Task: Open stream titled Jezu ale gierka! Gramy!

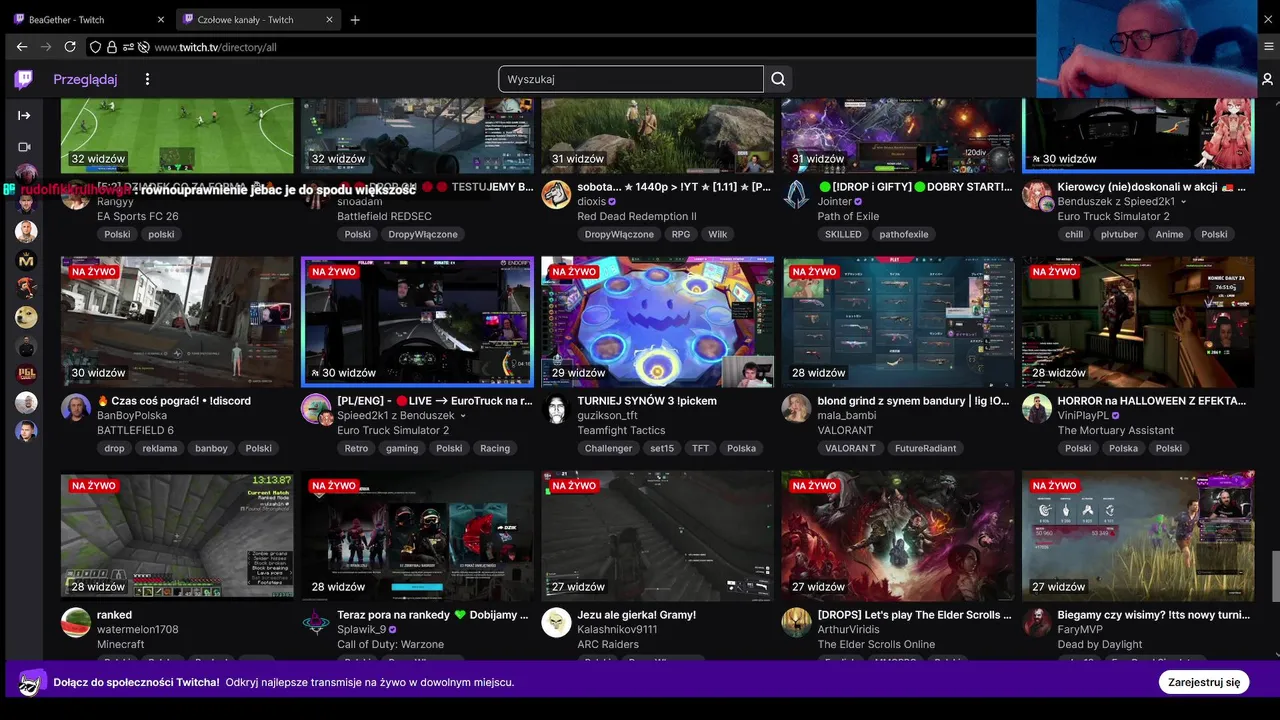Action: click(x=637, y=615)
